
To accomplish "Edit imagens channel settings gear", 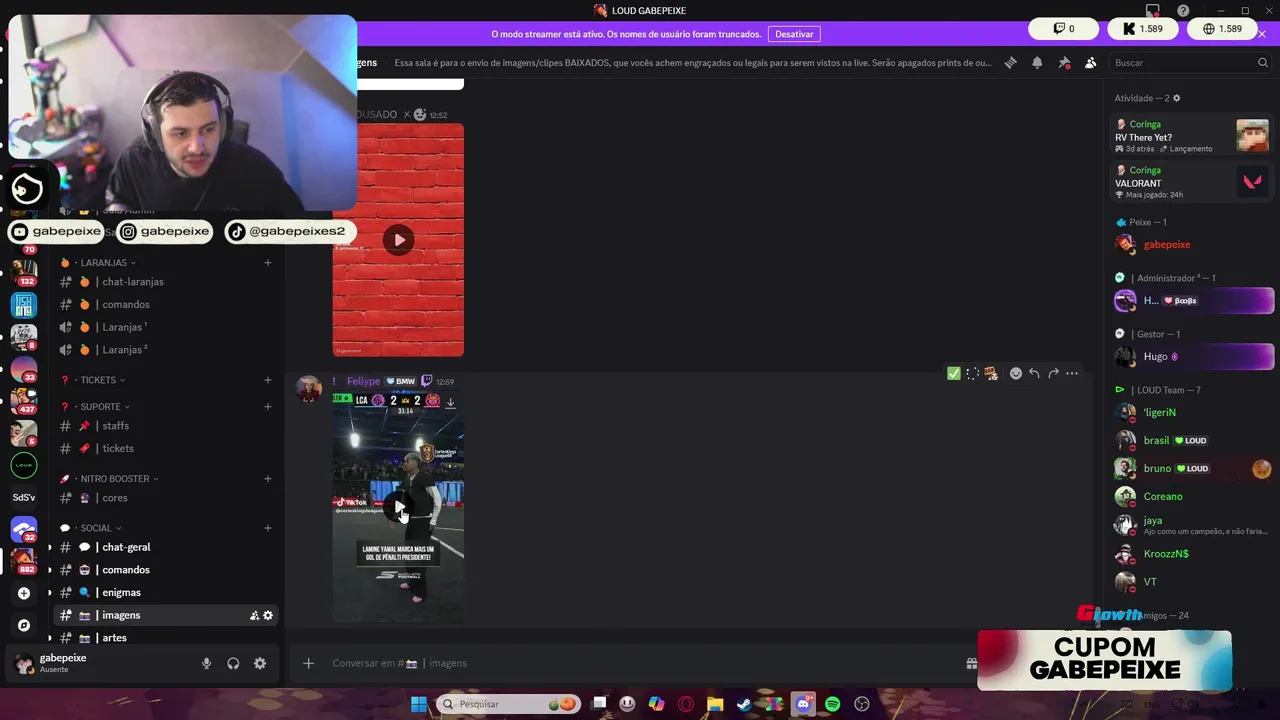I will 268,616.
